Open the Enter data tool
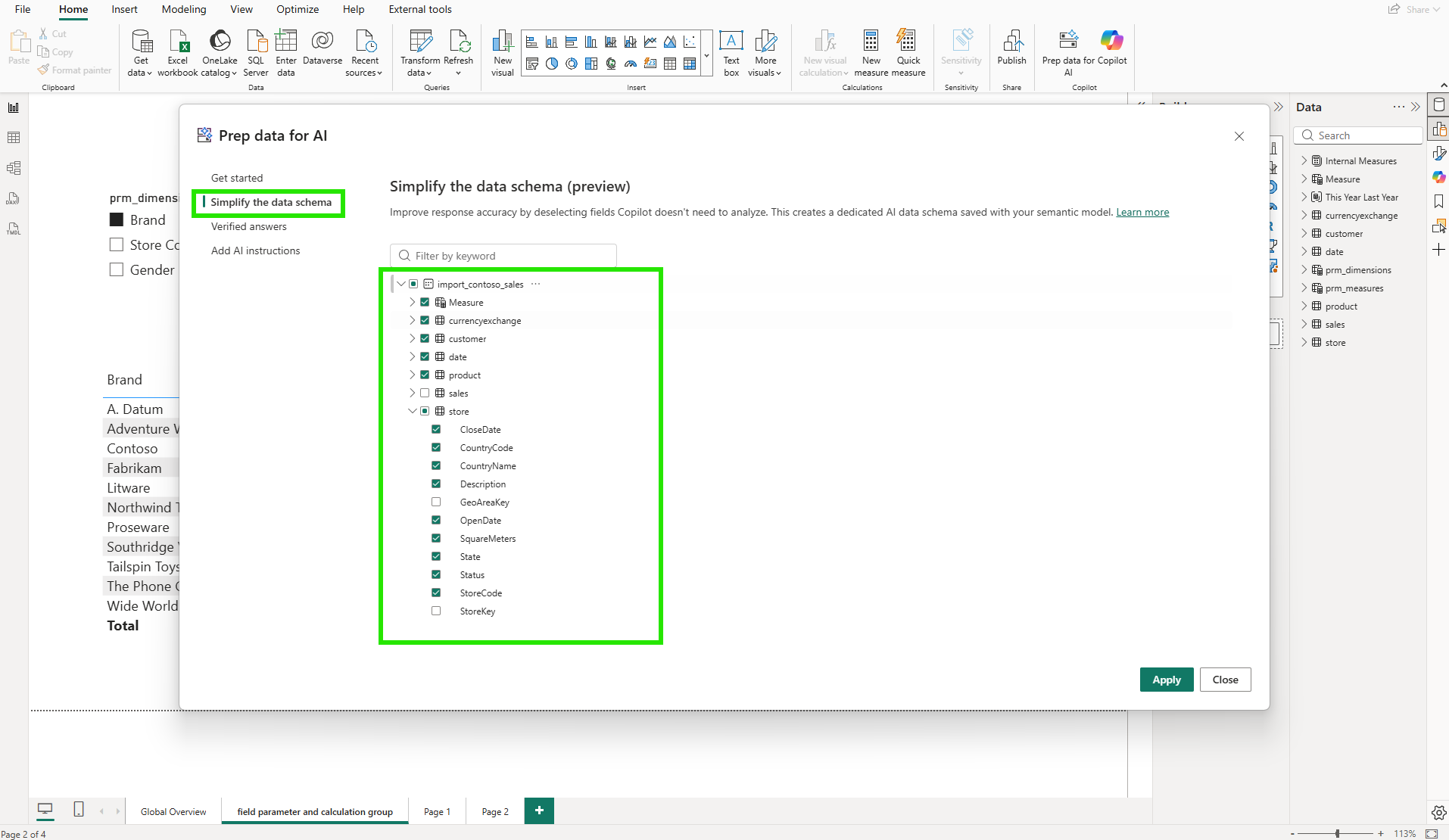Screen dimensions: 1449x840 click(x=286, y=53)
